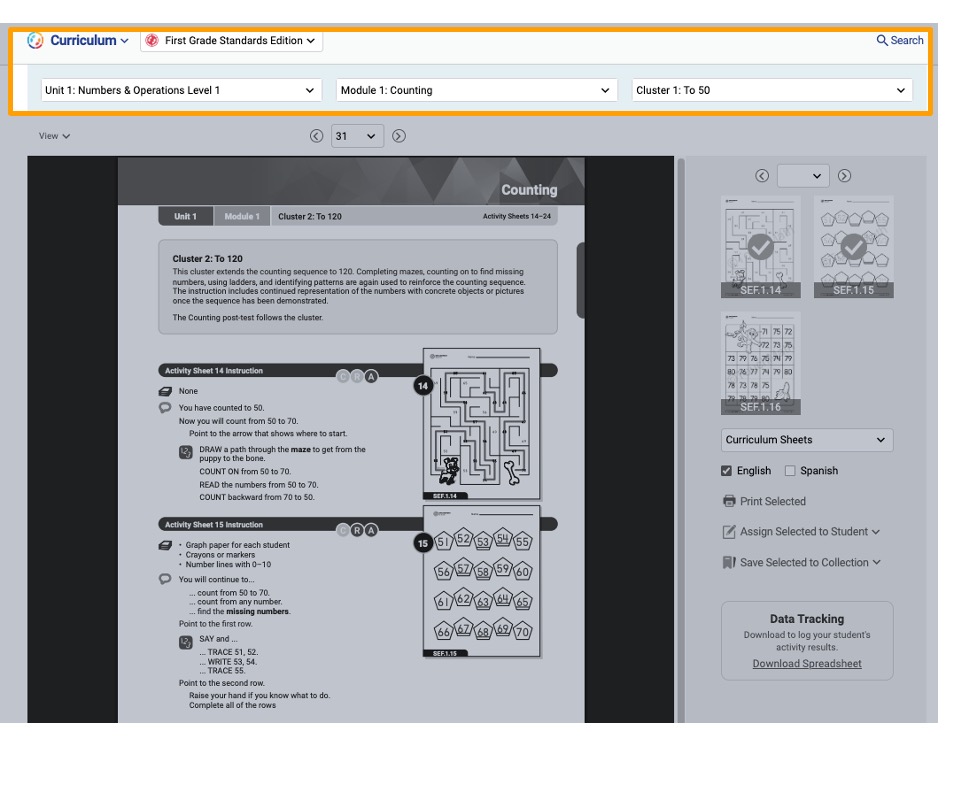Click the Assign Selected to Student pencil icon
The height and width of the screenshot is (800, 960).
[729, 532]
